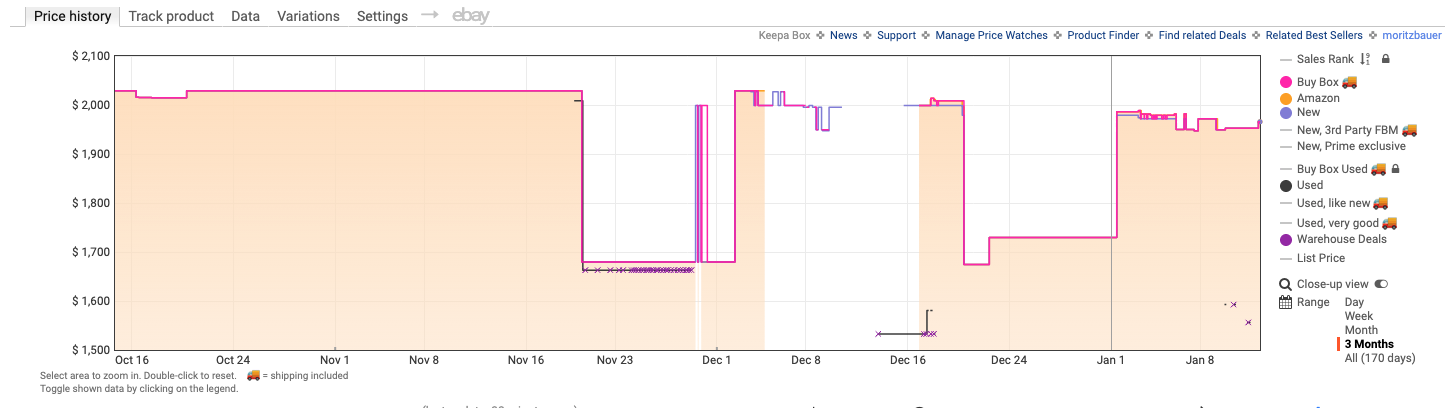
Task: Click the Jan 1 vertical marker on chart
Action: click(1111, 200)
